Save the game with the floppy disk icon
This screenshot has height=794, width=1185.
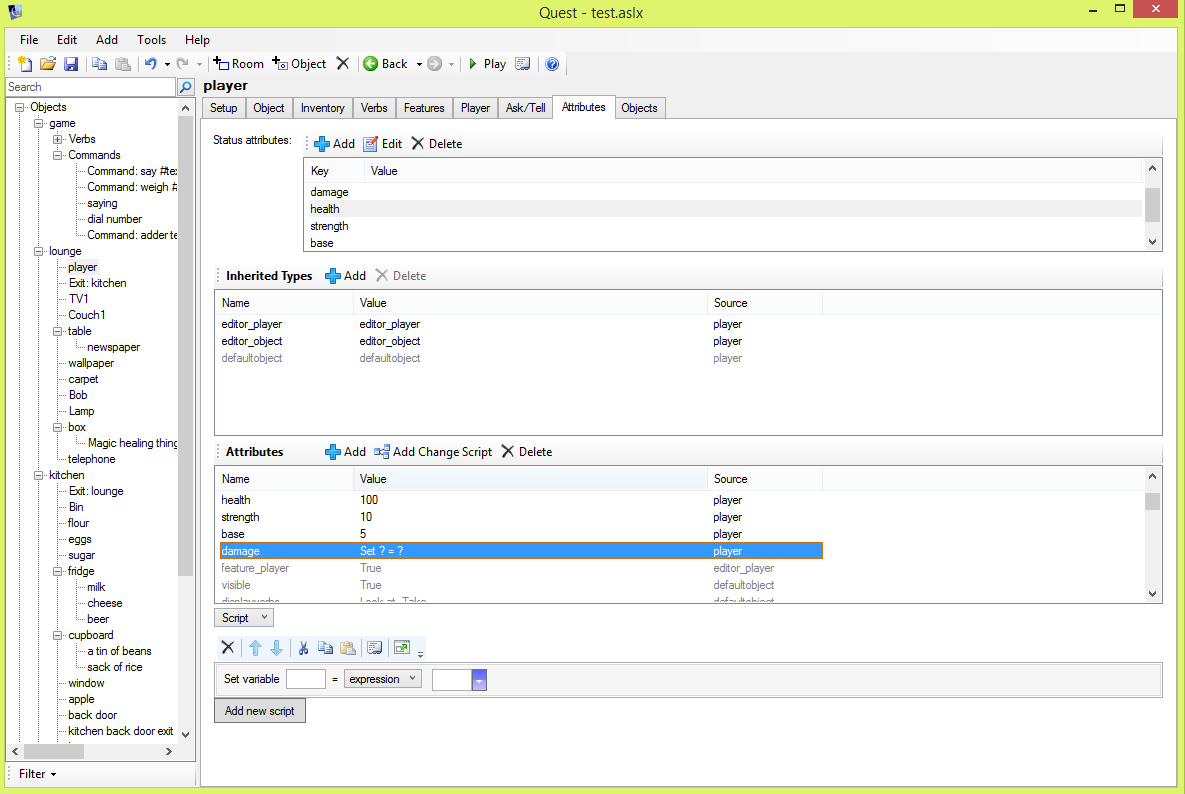[71, 64]
